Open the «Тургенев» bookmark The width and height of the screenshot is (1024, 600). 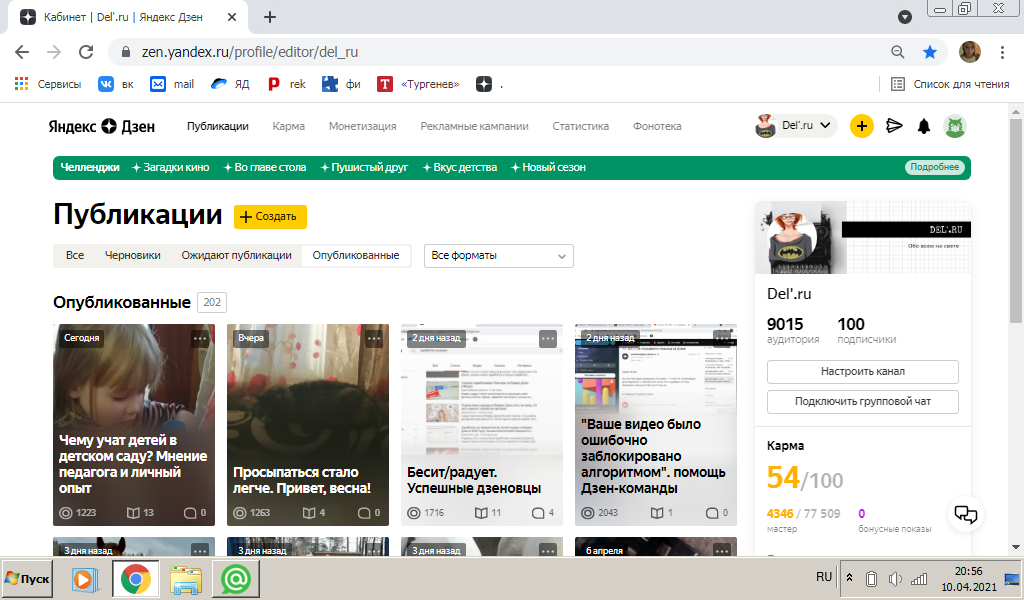pos(418,84)
